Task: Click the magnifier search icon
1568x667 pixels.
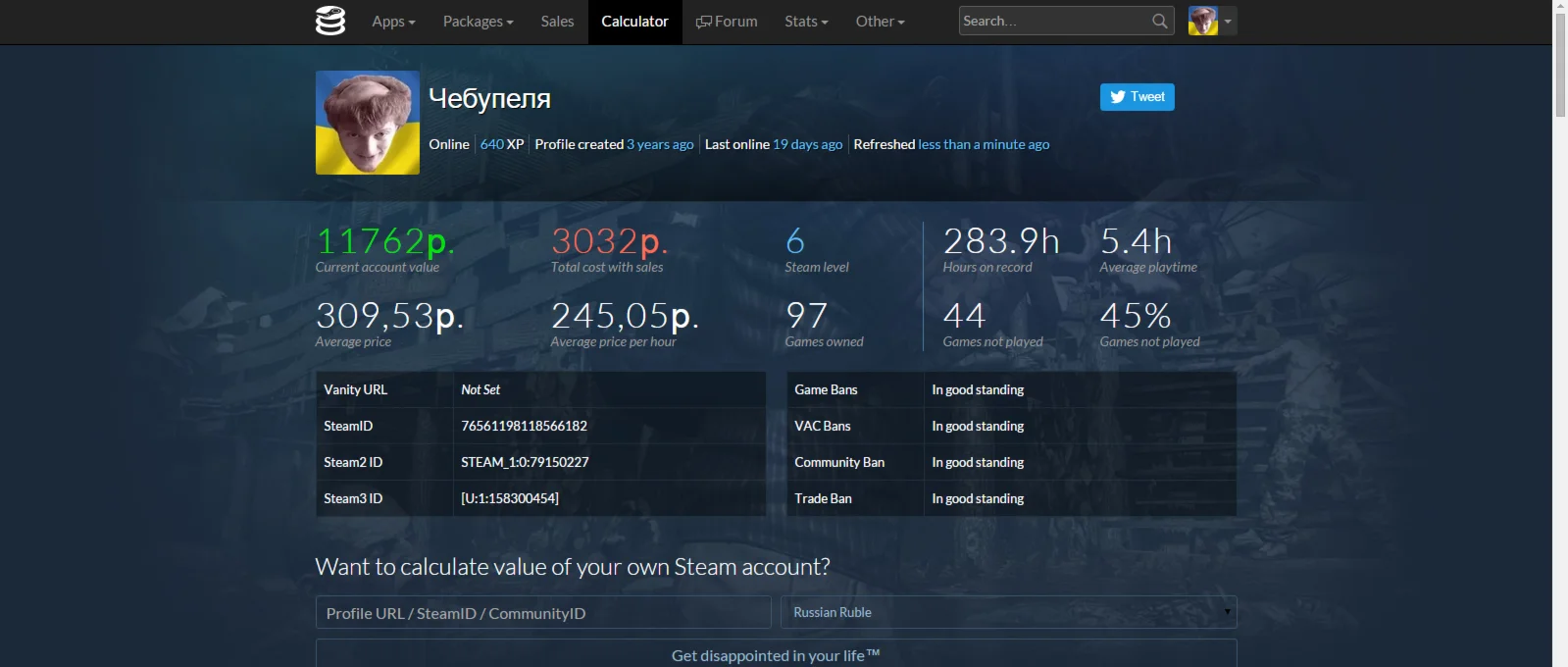Action: tap(1160, 21)
